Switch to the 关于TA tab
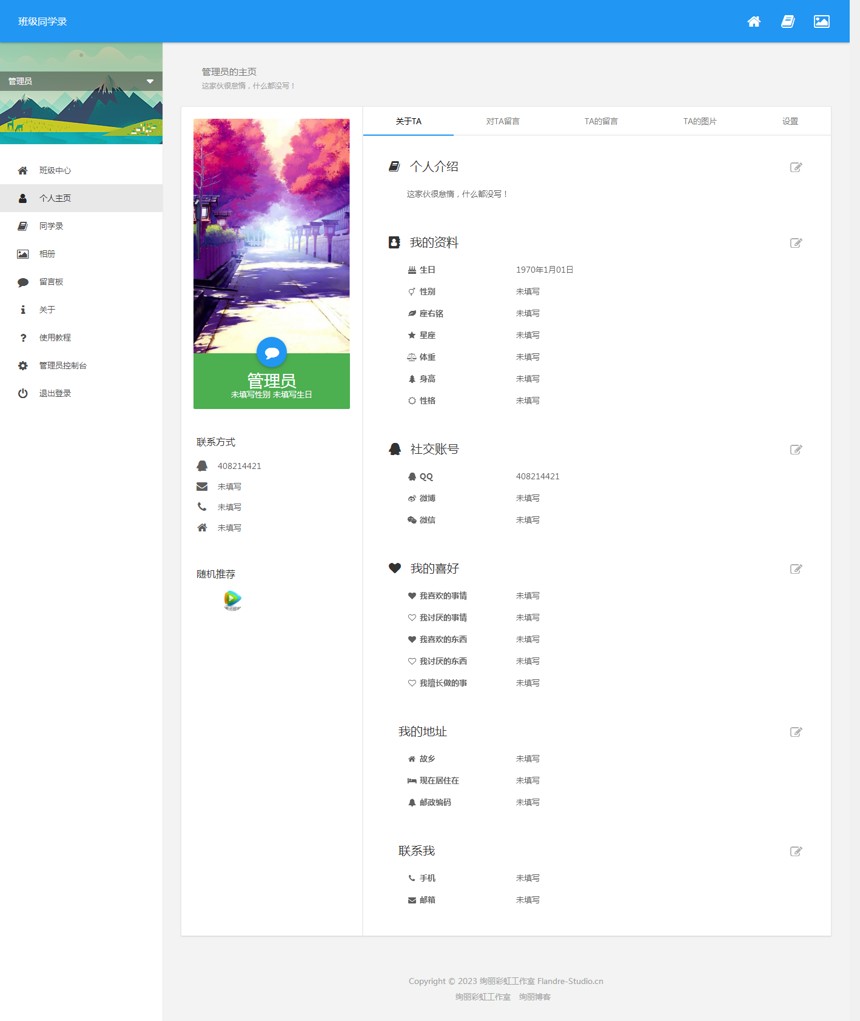This screenshot has height=1021, width=860. [x=408, y=121]
